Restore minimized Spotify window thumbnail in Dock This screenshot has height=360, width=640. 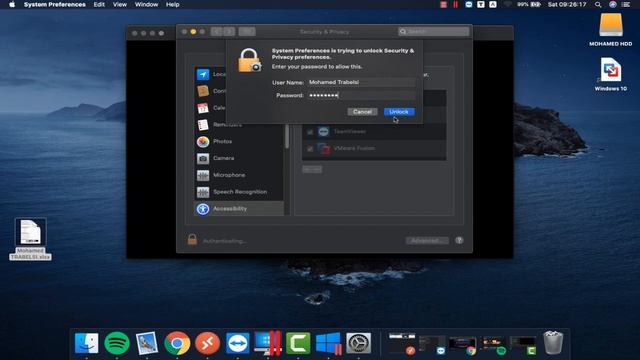[x=493, y=345]
